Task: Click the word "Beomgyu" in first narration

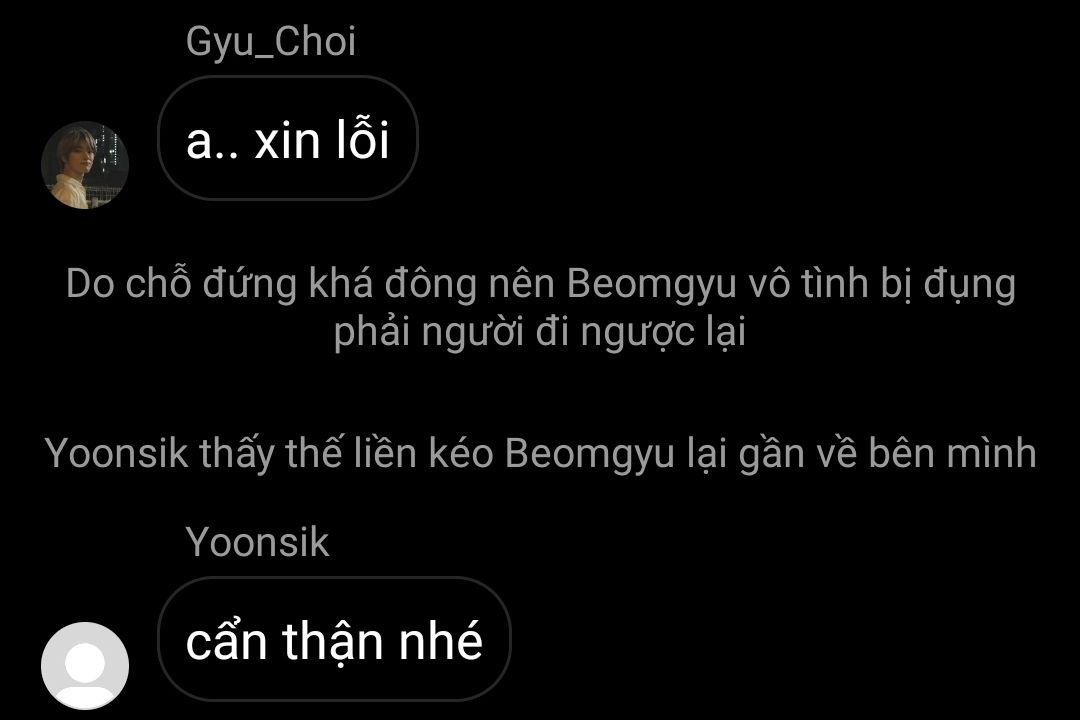Action: click(x=652, y=285)
